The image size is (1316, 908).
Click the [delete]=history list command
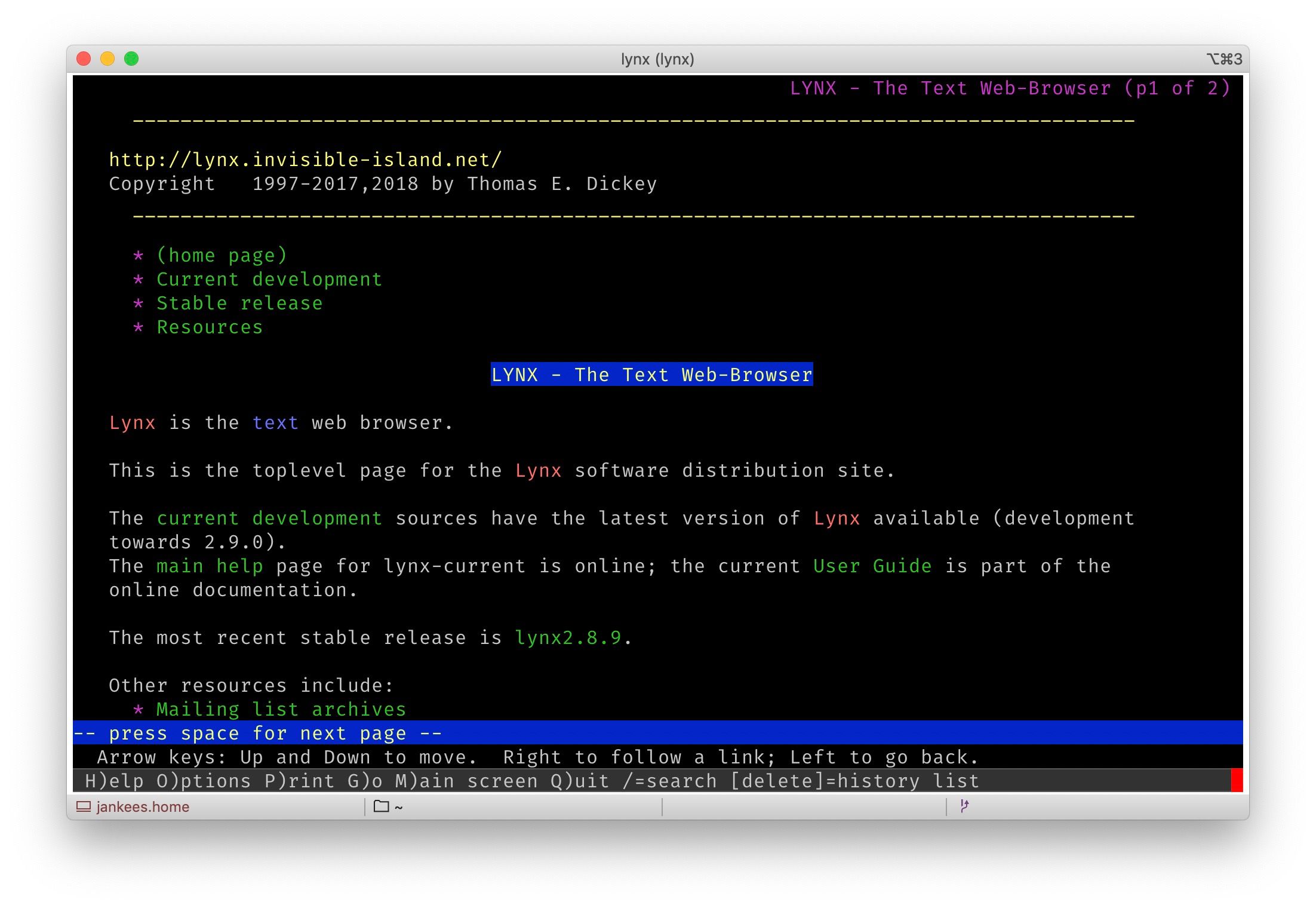pyautogui.click(x=854, y=781)
